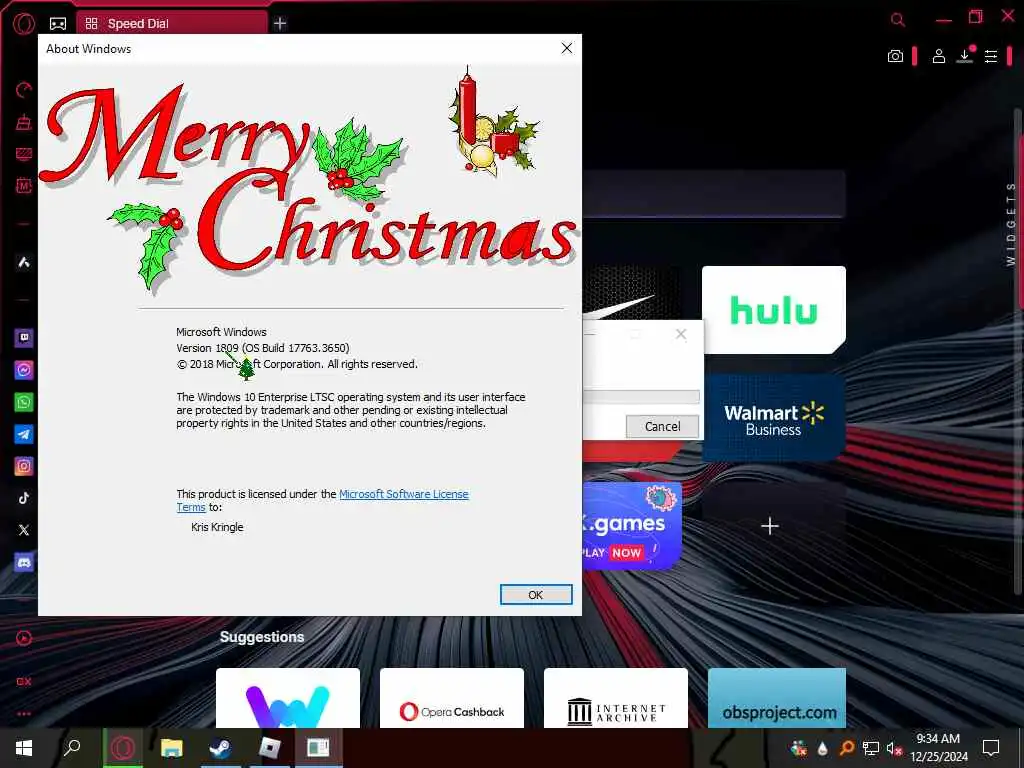Click the rightmost taskbar app beside Roblox

[x=319, y=748]
